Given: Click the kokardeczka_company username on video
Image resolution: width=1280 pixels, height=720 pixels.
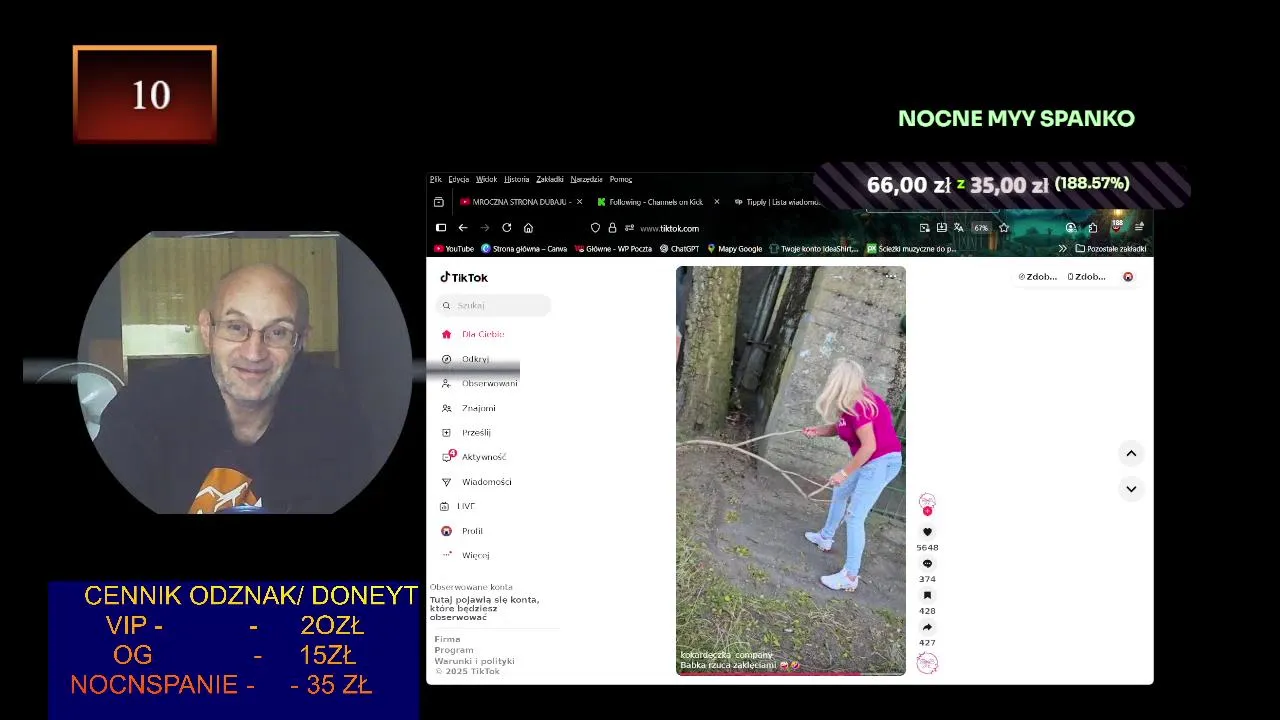Looking at the screenshot, I should click(x=726, y=655).
